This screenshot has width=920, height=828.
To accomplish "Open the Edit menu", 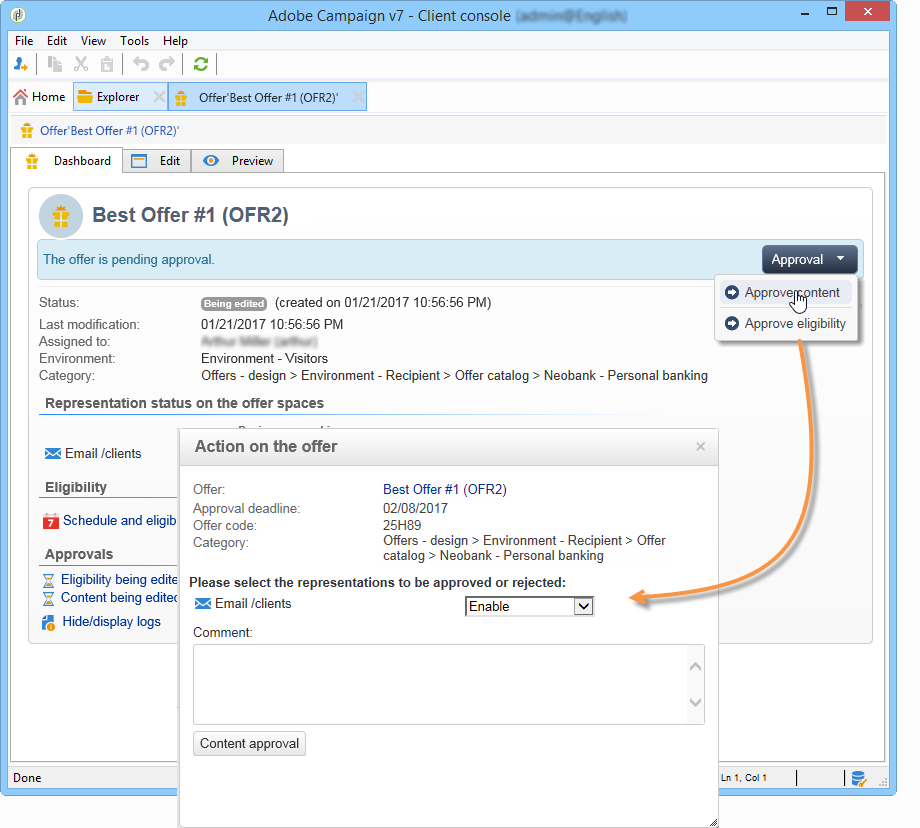I will click(x=57, y=40).
